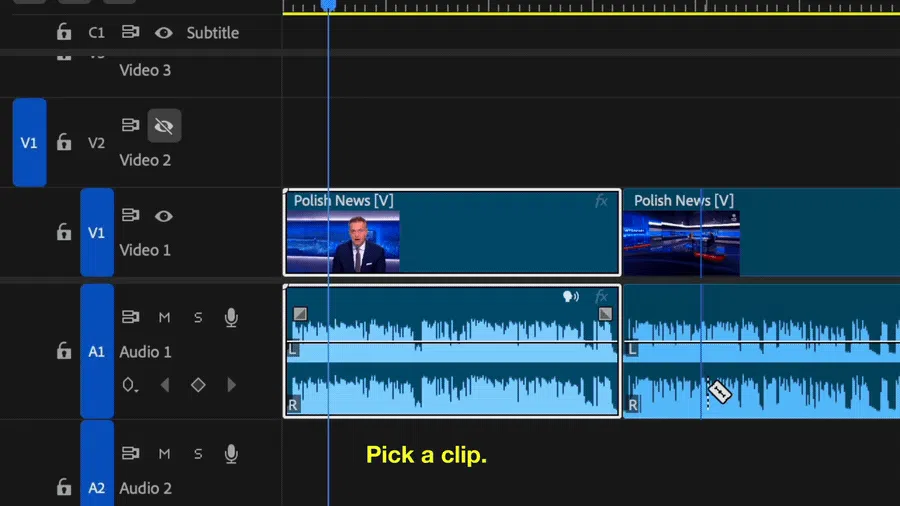
Task: Open Audio 1 show keyframes menu
Action: click(x=130, y=385)
